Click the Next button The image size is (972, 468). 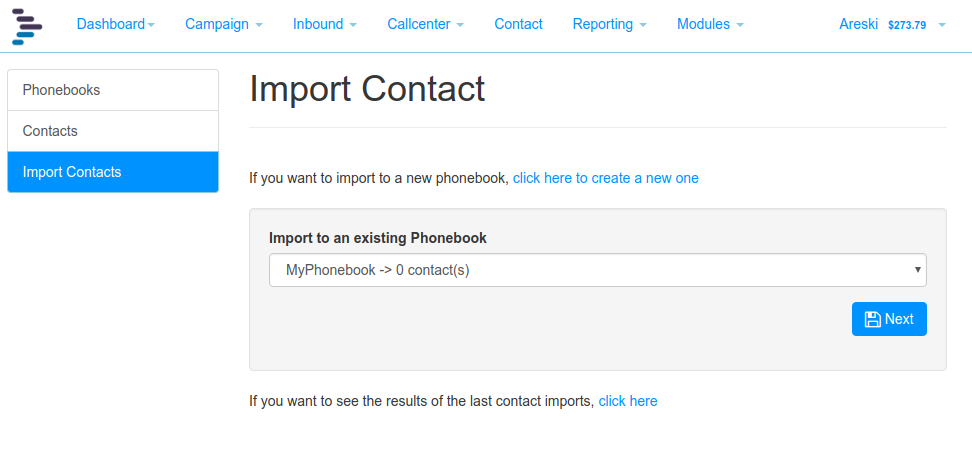tap(889, 319)
